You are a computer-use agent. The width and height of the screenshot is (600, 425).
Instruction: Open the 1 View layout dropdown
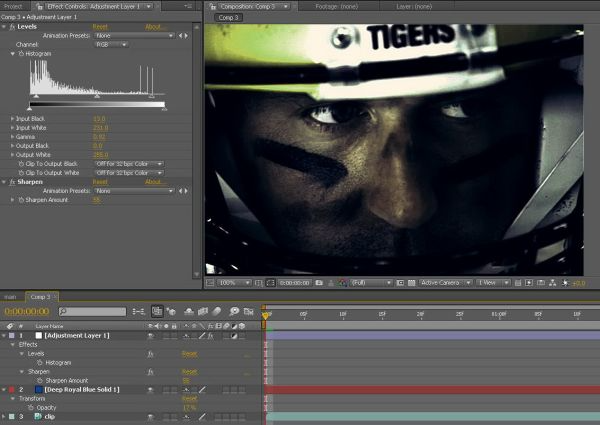click(493, 283)
